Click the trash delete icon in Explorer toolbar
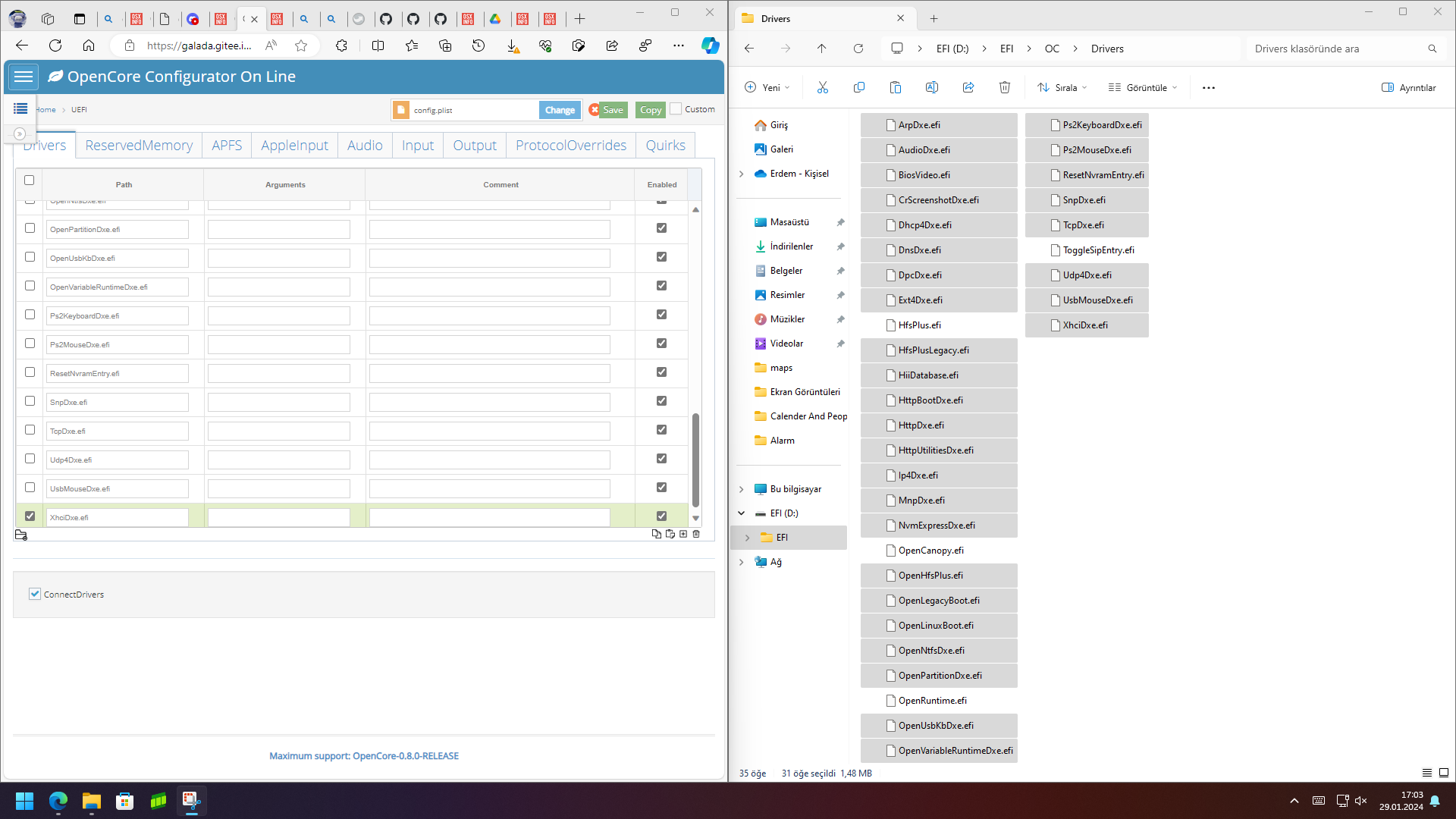 [1005, 88]
